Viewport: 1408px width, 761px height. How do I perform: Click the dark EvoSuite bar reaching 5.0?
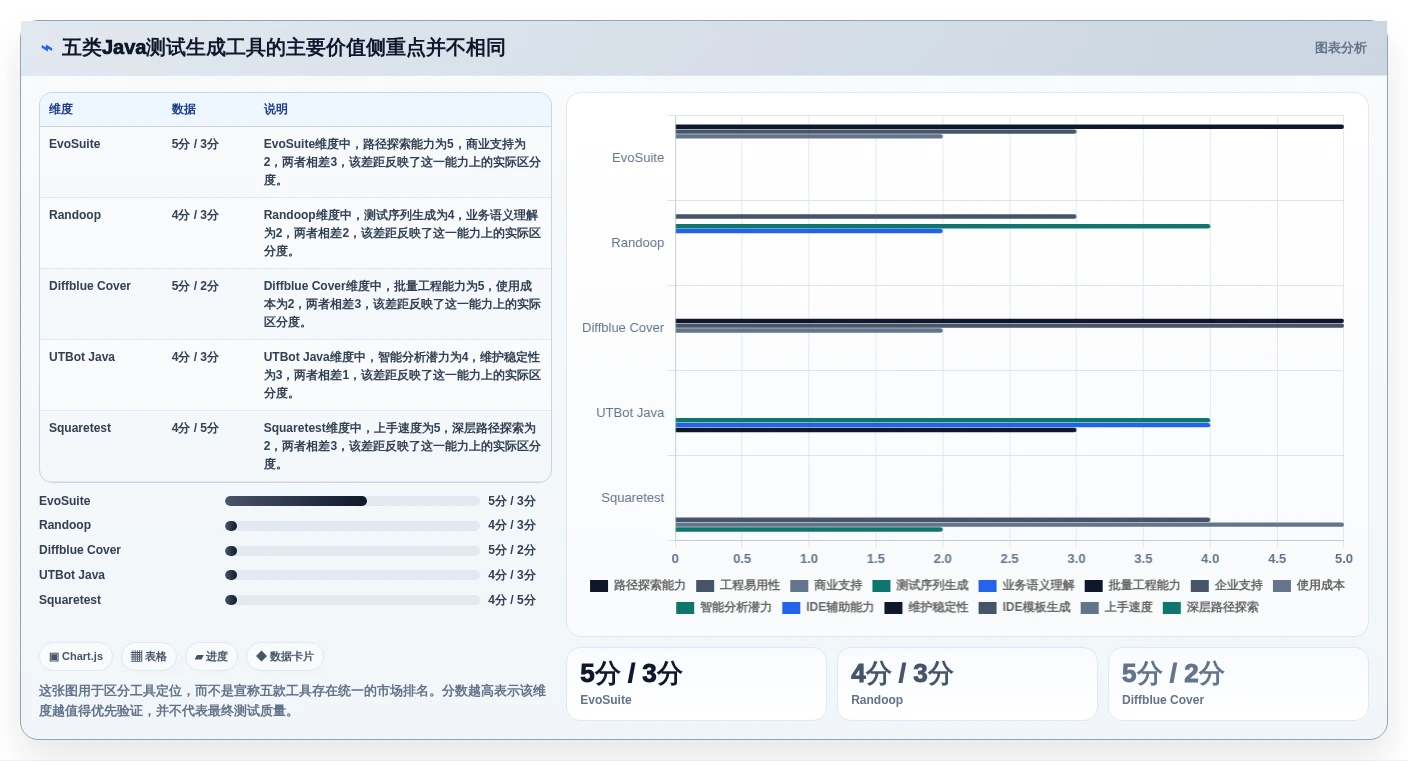1009,127
